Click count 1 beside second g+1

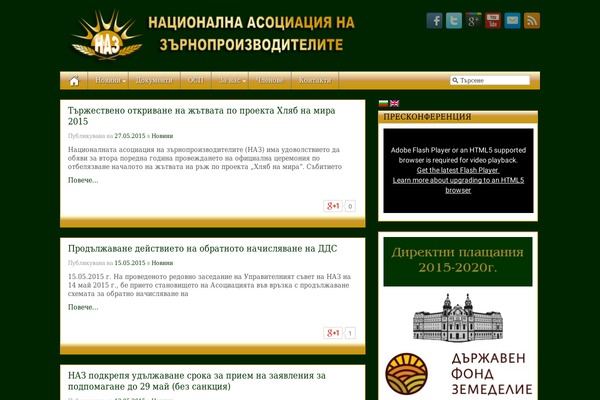click(x=350, y=333)
